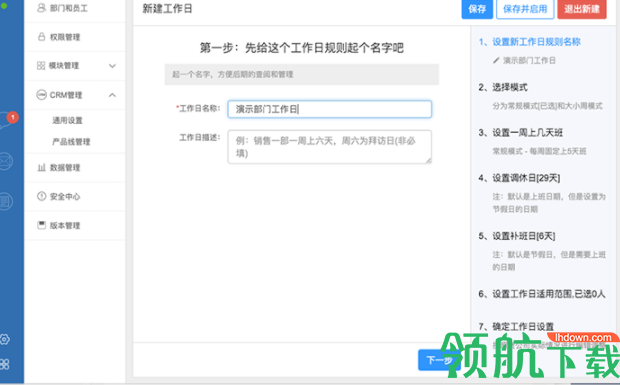Go to step 2 选择模式
Viewport: 620px width, 385px height.
coord(503,87)
